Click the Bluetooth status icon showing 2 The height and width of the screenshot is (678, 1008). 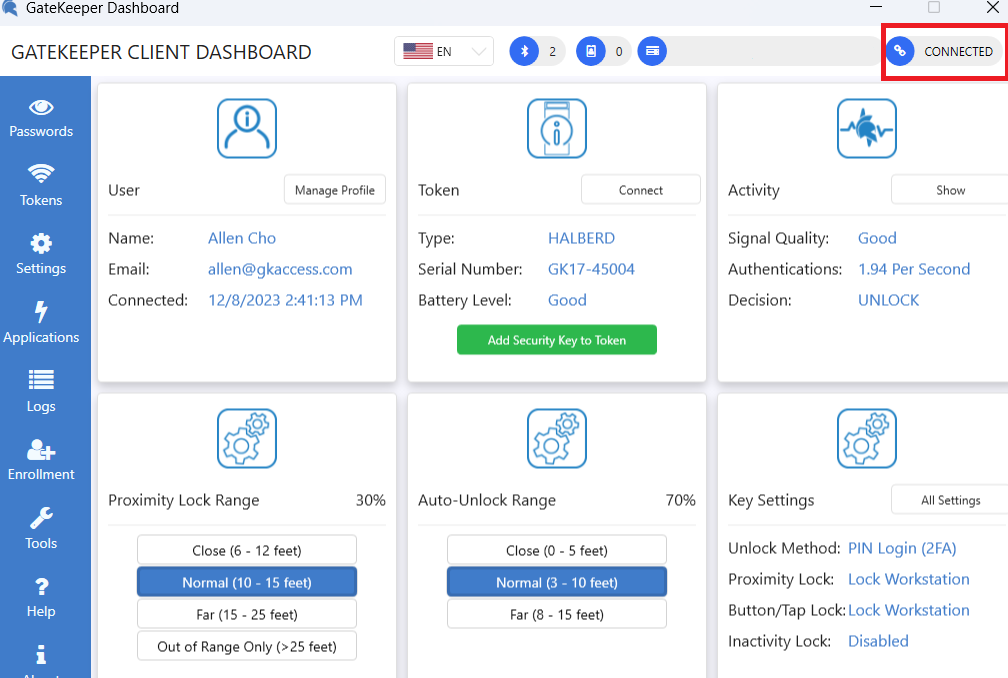pyautogui.click(x=524, y=50)
